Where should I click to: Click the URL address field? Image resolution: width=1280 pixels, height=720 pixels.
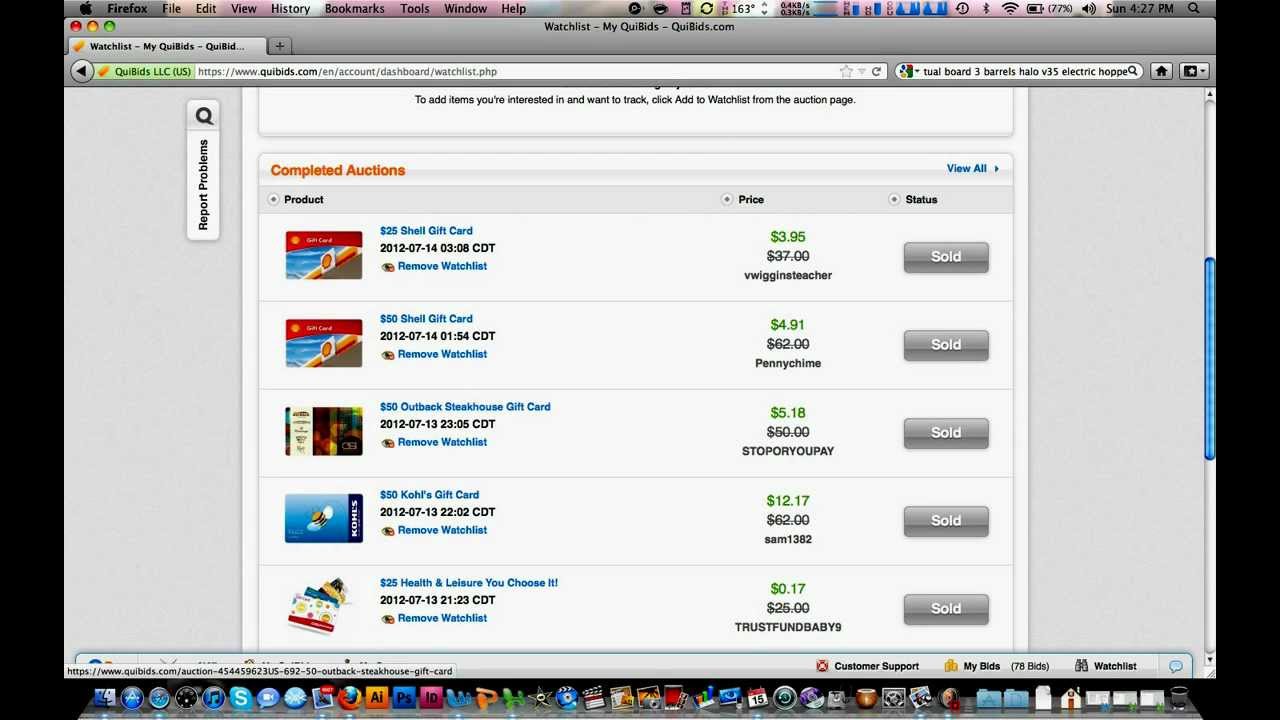click(515, 71)
